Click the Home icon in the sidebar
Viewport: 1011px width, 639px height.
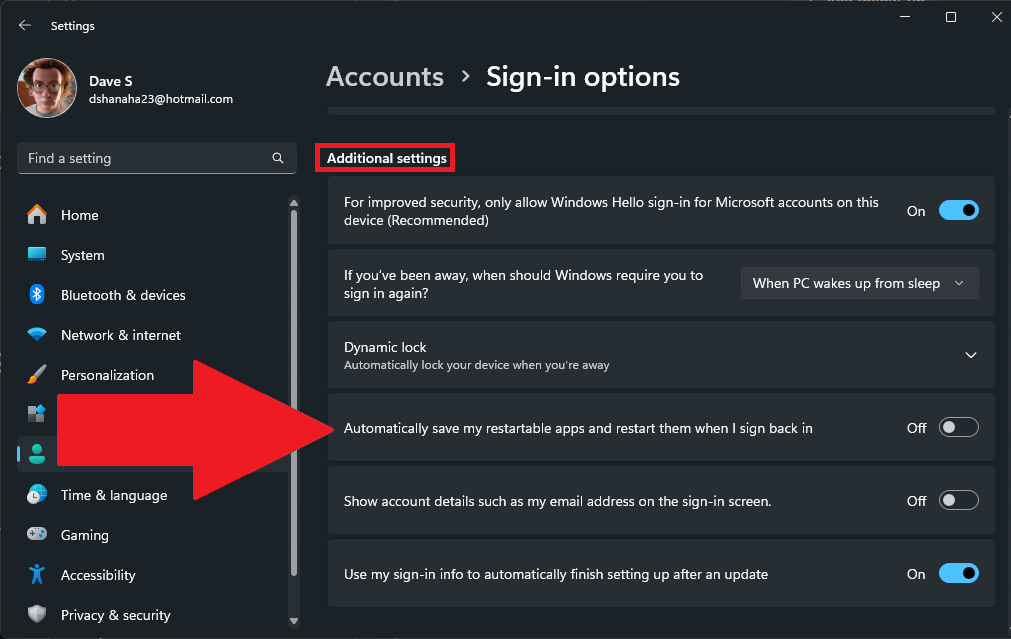click(38, 215)
